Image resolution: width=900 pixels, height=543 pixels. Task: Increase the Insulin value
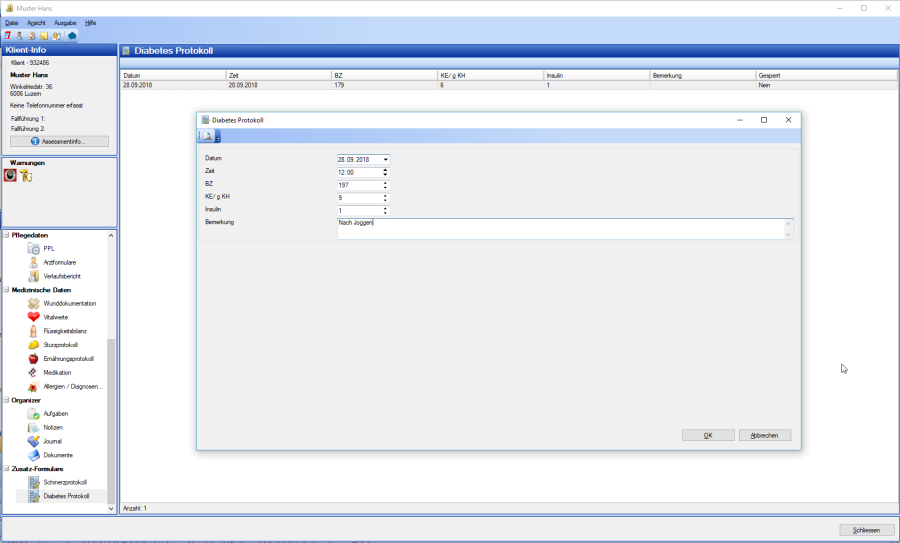tap(385, 208)
